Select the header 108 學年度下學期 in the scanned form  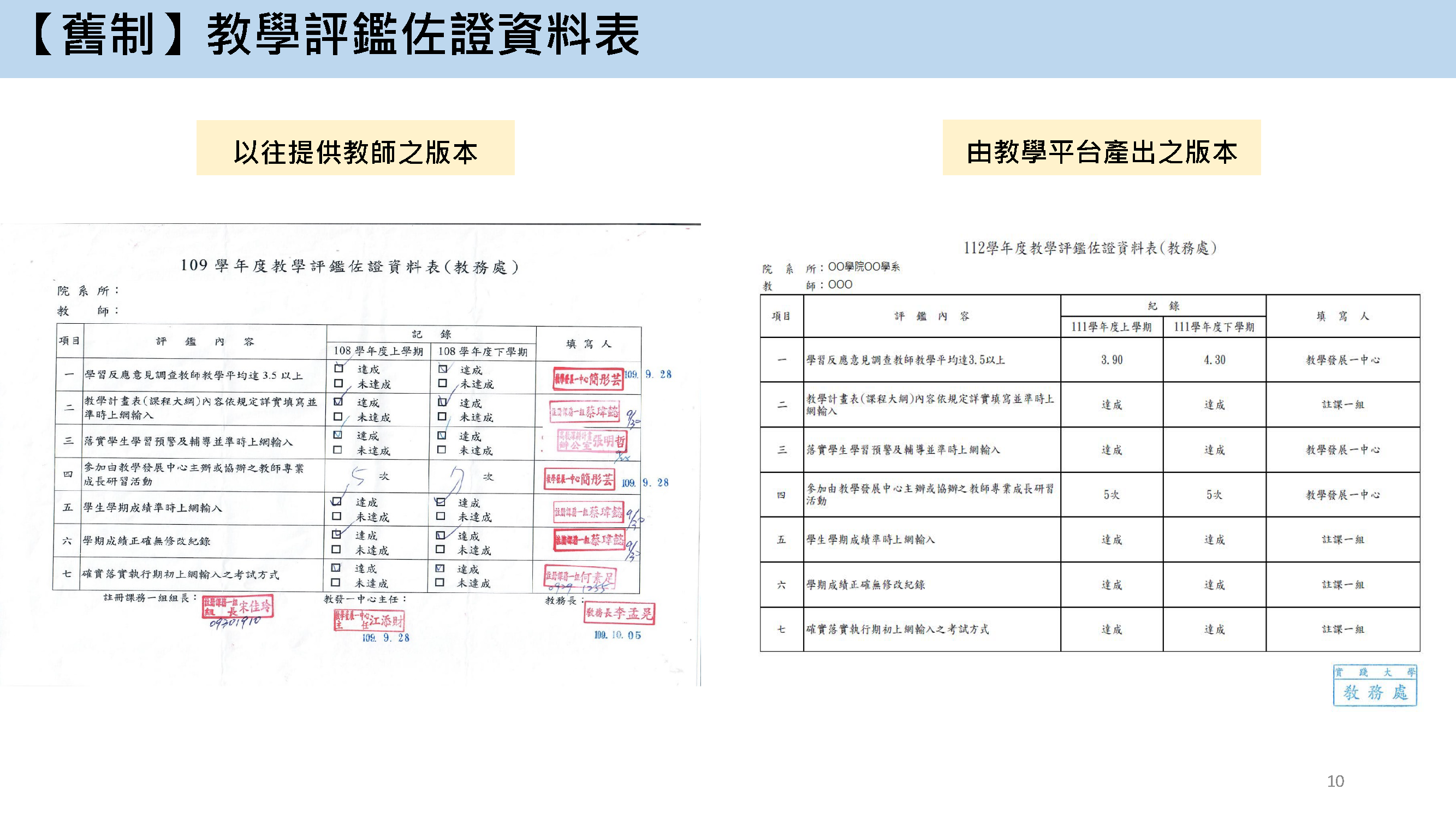(483, 352)
